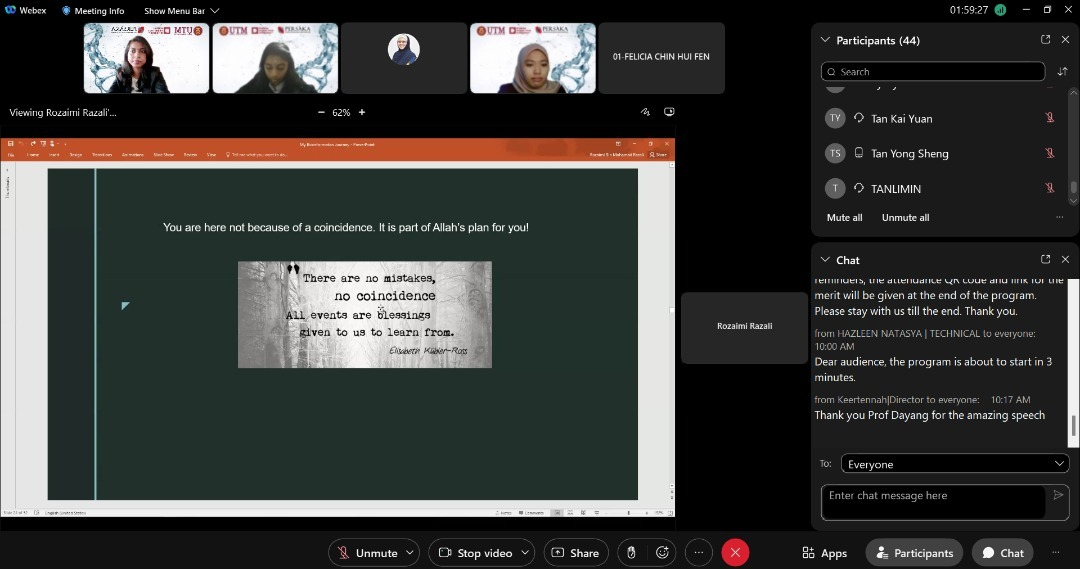
Task: Click the PowerPoint Share button
Action: point(659,155)
